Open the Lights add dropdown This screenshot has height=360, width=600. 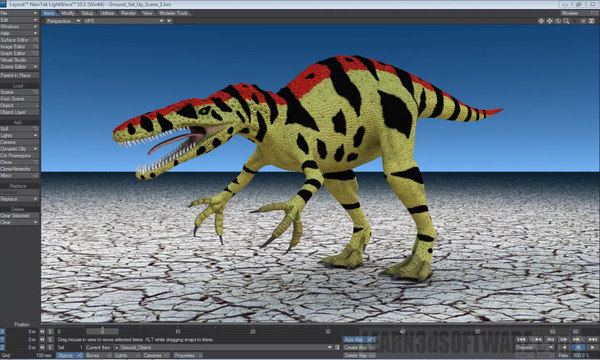[x=19, y=135]
